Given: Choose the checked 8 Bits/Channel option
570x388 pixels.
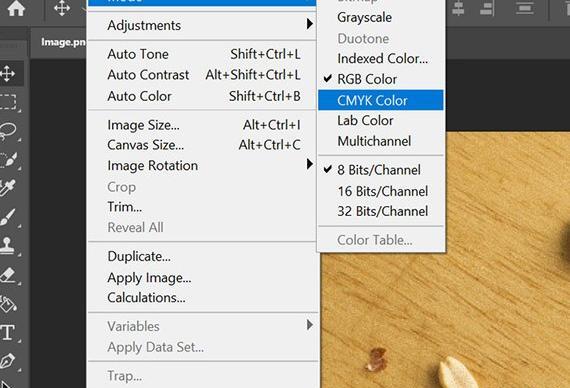Looking at the screenshot, I should coord(381,170).
